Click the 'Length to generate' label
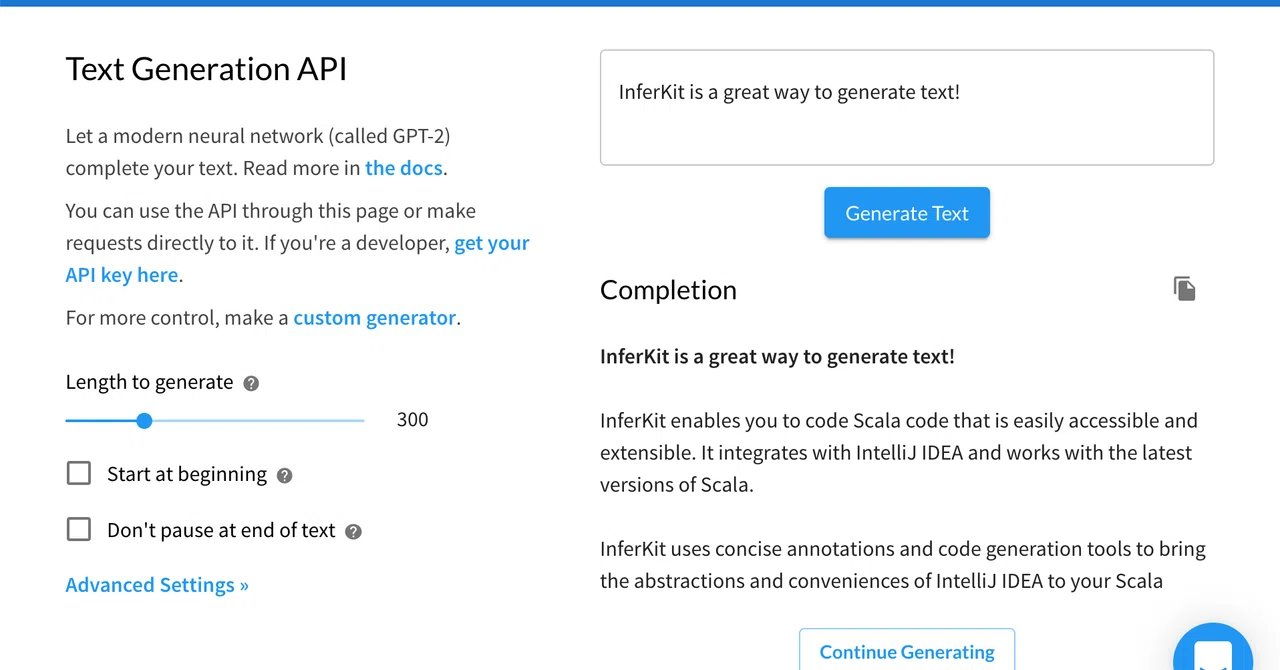Screen dimensions: 1280x670 pos(149,382)
